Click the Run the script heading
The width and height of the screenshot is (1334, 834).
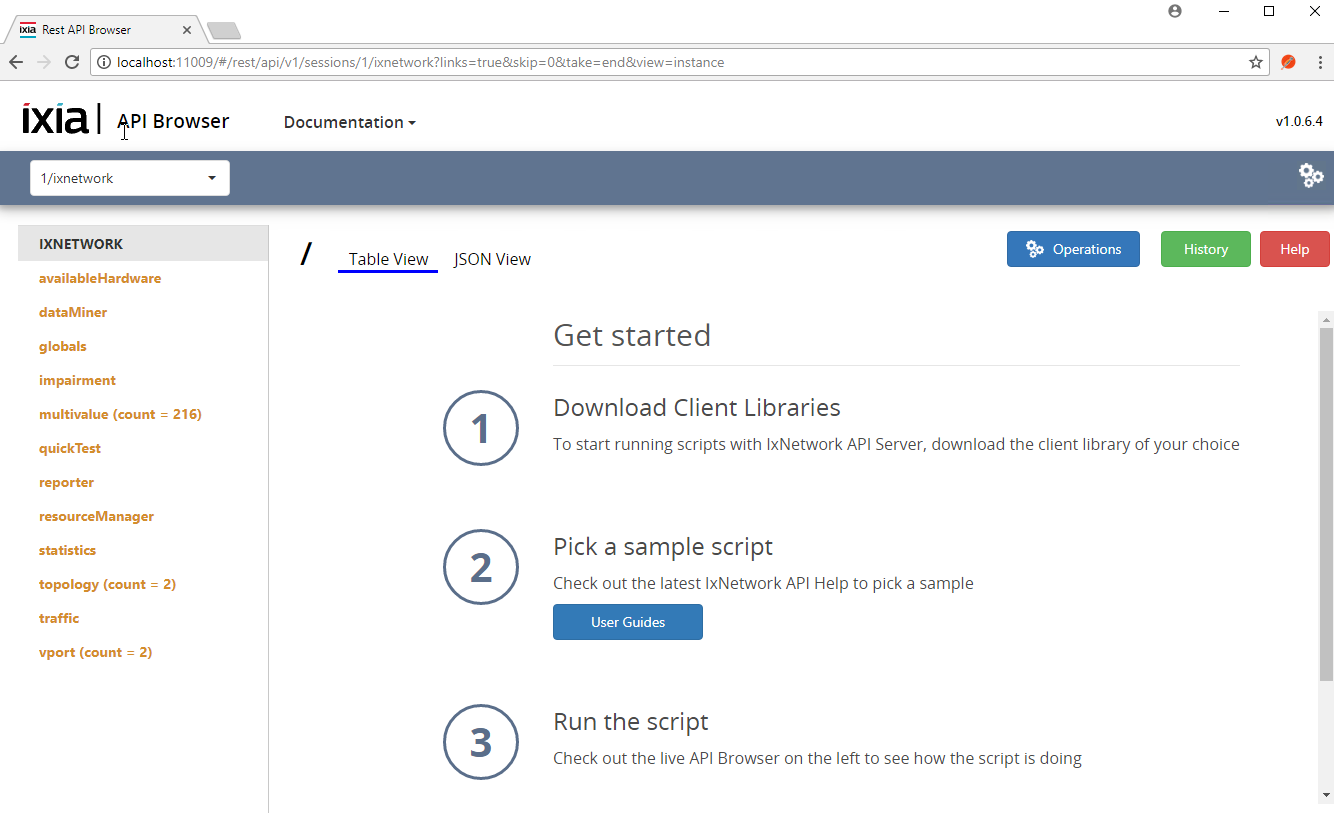(x=631, y=722)
